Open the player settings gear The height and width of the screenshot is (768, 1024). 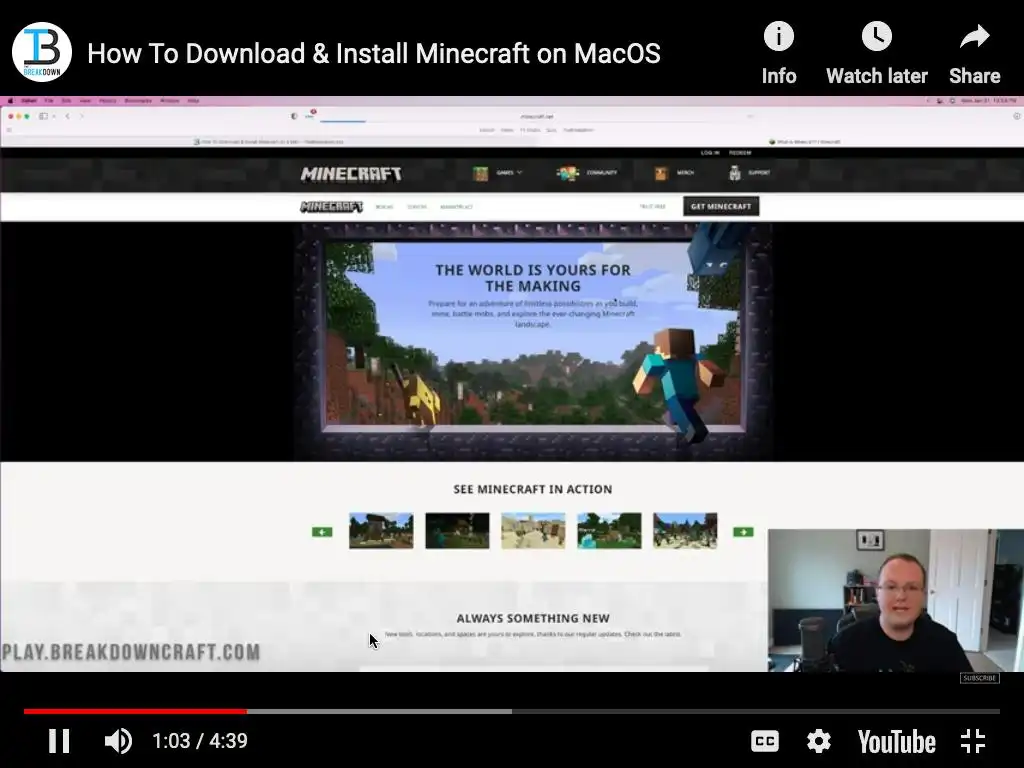(818, 741)
